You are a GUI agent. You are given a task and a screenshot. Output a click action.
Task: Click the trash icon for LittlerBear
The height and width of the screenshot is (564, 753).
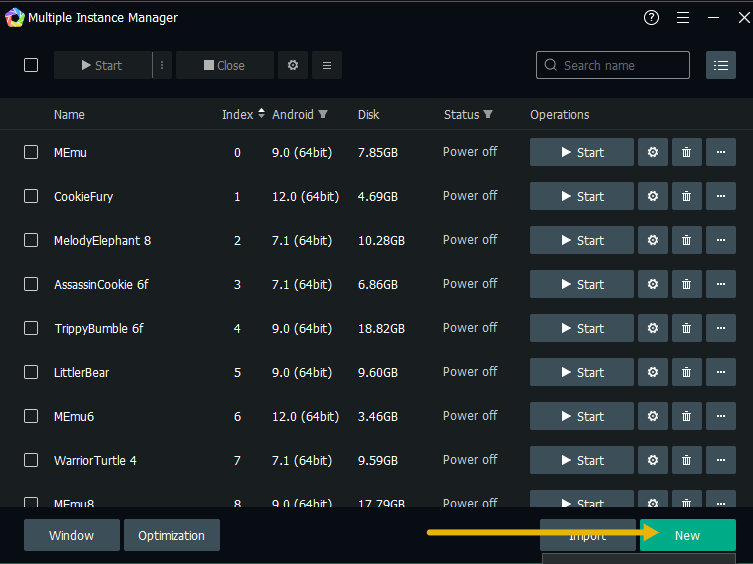click(x=687, y=372)
